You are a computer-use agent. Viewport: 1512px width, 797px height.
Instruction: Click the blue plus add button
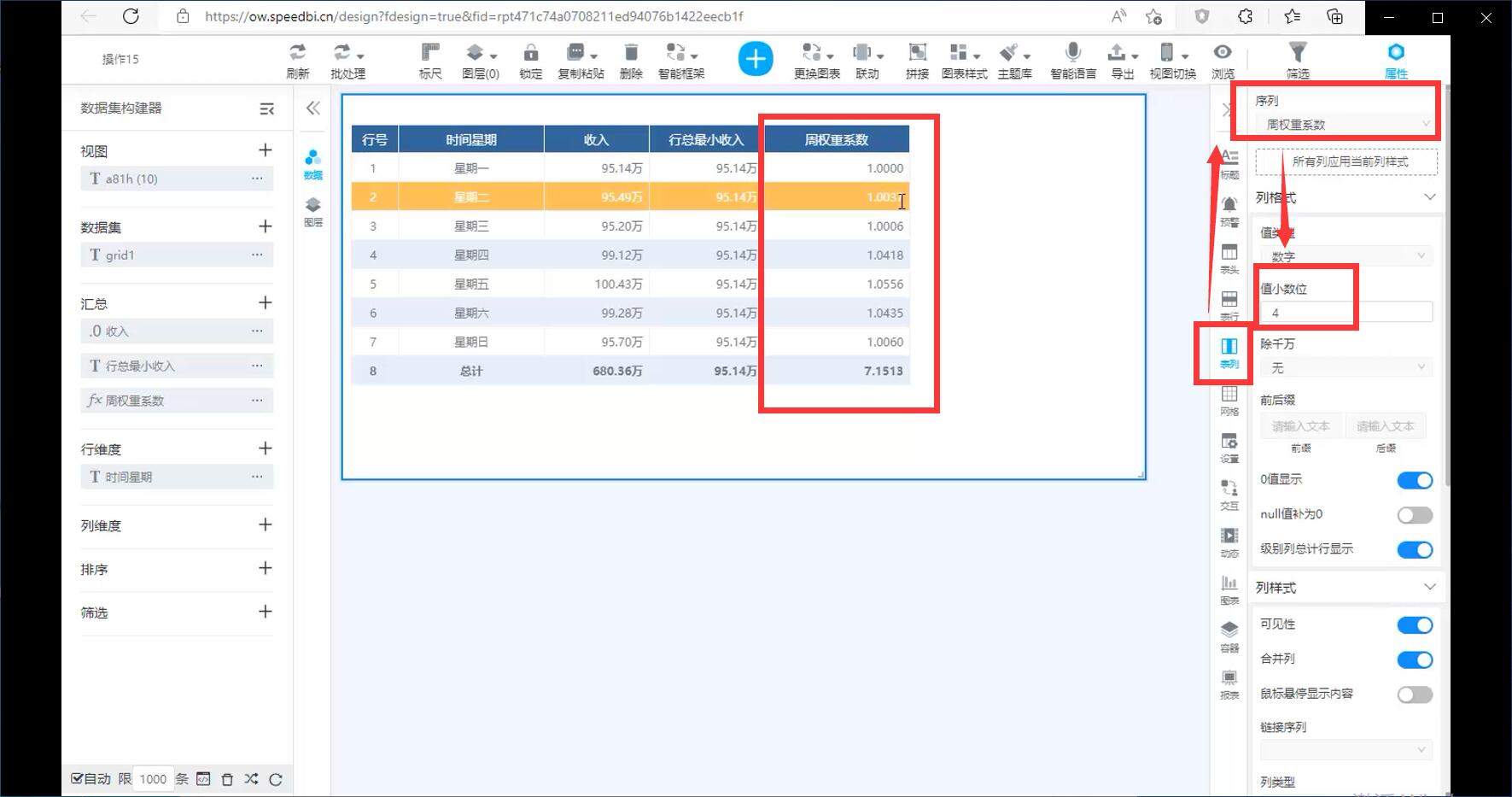[x=755, y=59]
